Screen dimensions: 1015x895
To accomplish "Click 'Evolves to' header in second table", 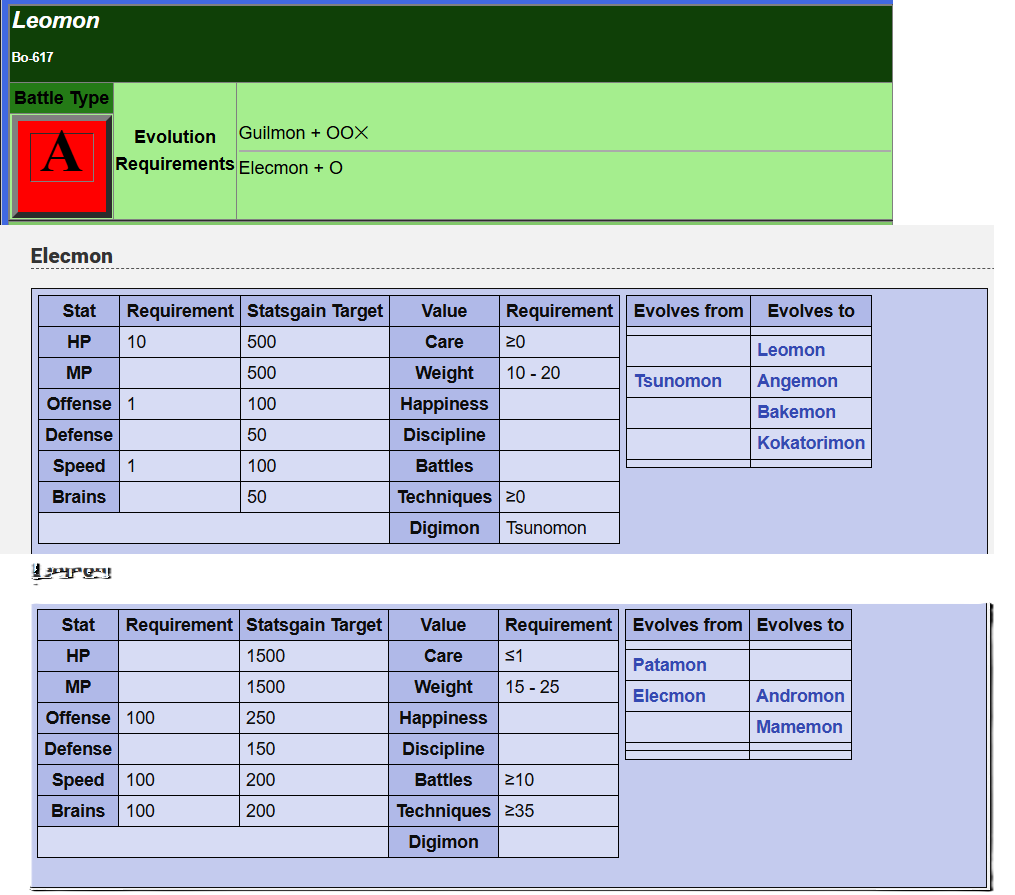I will [x=800, y=625].
